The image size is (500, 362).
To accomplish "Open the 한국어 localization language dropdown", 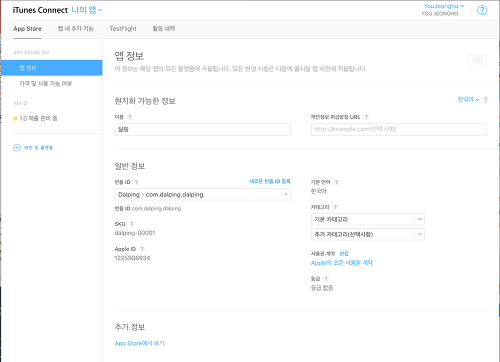I will tap(468, 99).
